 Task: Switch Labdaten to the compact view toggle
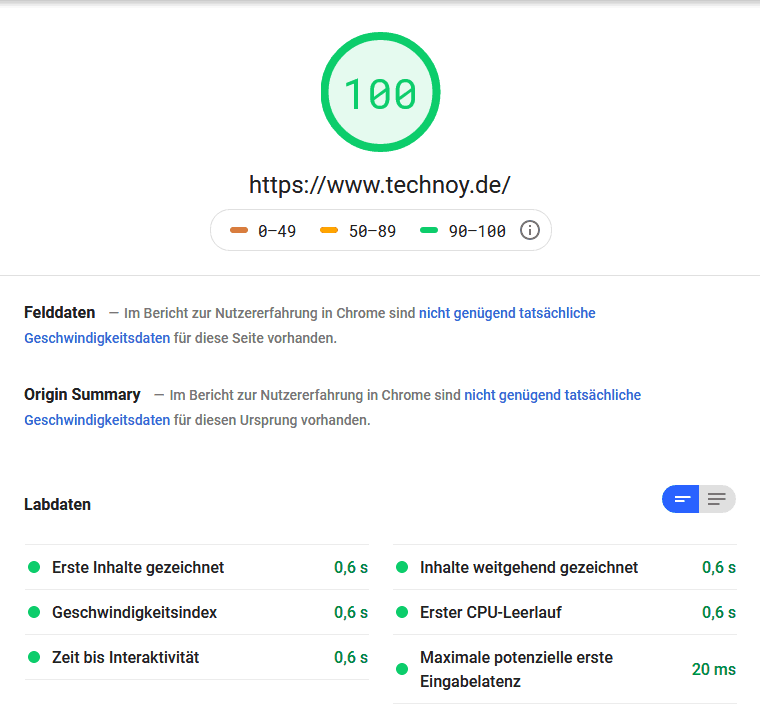[681, 499]
